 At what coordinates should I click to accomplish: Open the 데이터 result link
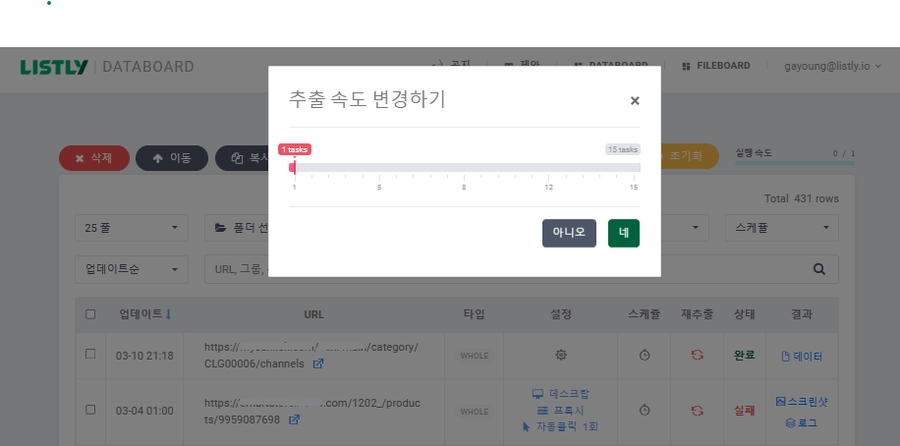click(802, 356)
